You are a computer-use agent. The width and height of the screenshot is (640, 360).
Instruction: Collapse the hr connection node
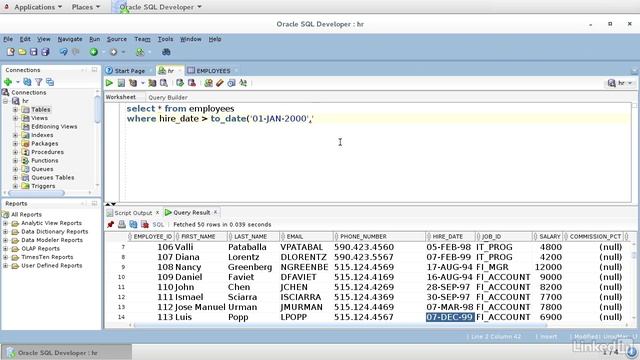coord(5,101)
